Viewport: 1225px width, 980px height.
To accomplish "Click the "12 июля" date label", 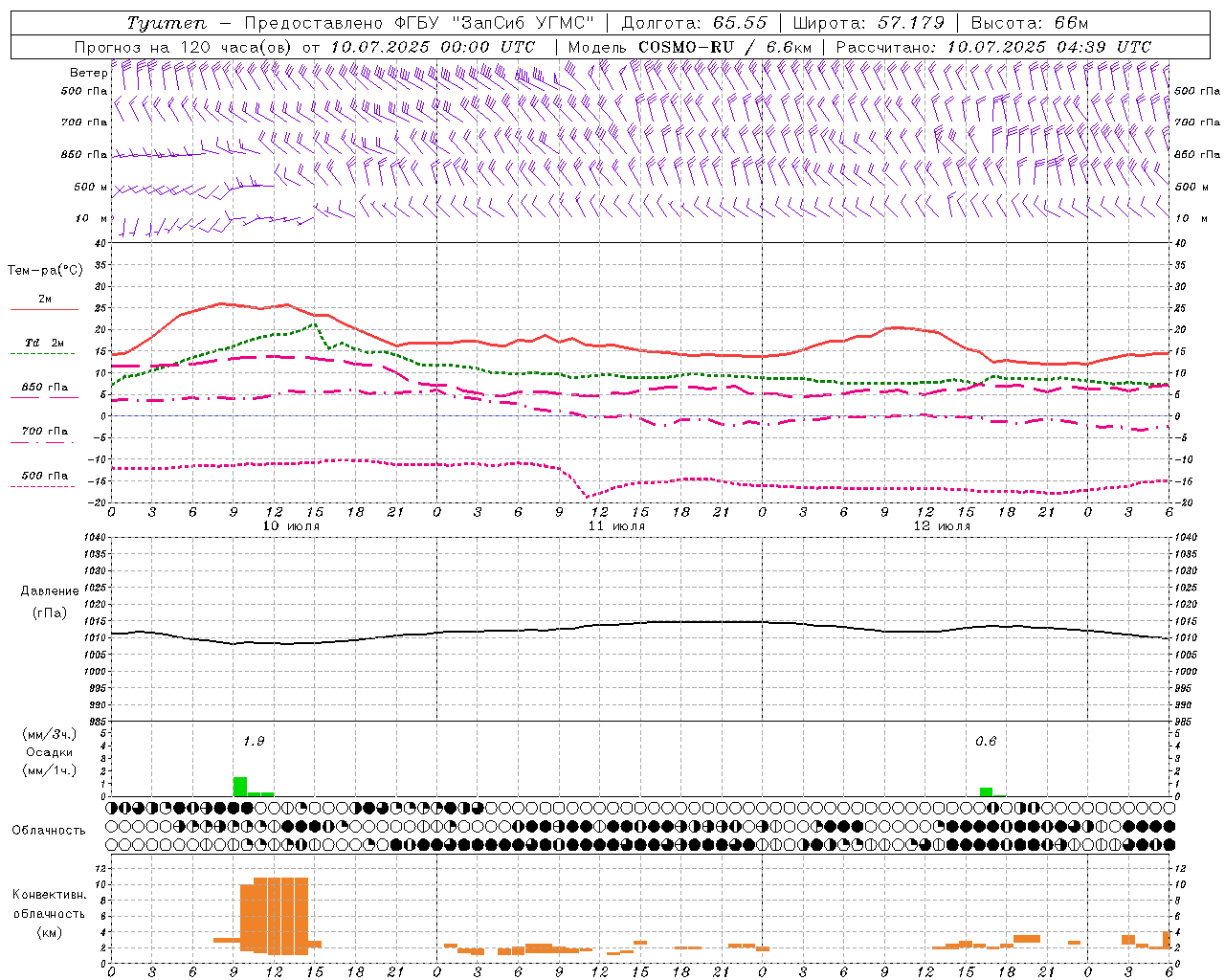I will click(942, 525).
